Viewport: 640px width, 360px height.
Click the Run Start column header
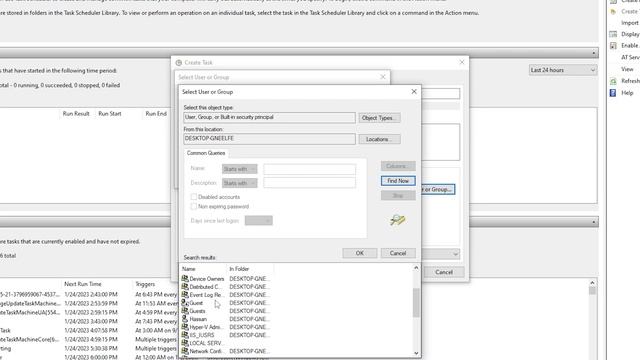tap(110, 113)
